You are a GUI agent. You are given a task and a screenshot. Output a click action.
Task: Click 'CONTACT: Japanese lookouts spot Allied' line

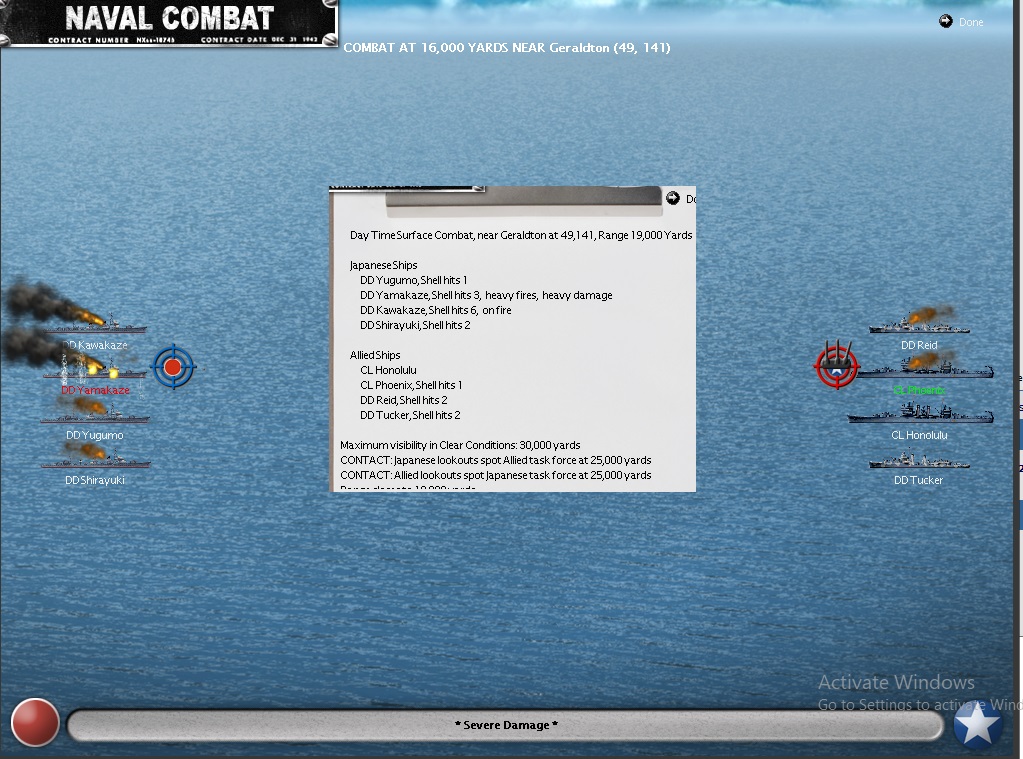(496, 460)
